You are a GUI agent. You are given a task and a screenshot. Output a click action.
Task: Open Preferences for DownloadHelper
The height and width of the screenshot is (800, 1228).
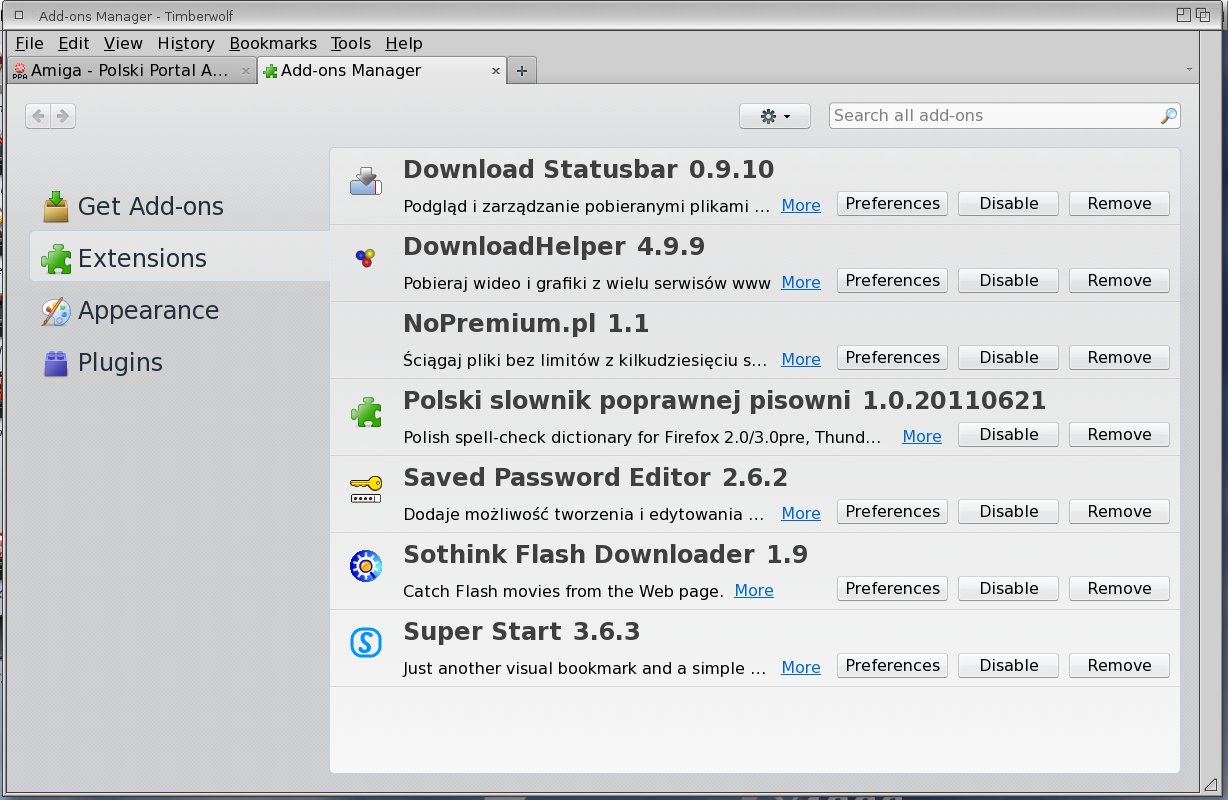(x=893, y=281)
